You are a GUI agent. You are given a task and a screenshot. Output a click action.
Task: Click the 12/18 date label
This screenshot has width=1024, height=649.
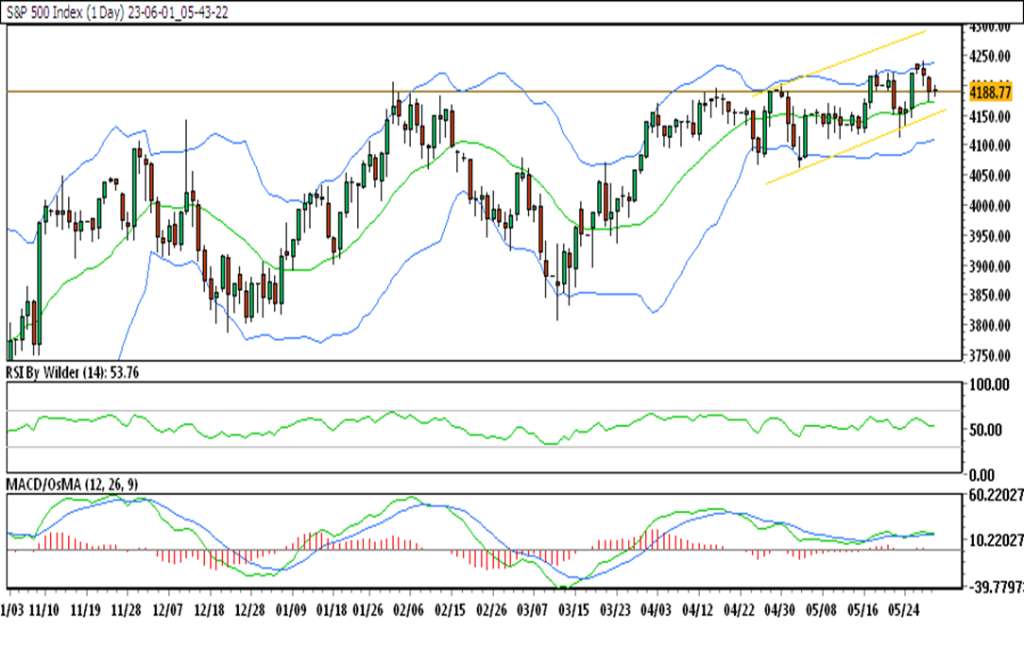click(x=209, y=610)
